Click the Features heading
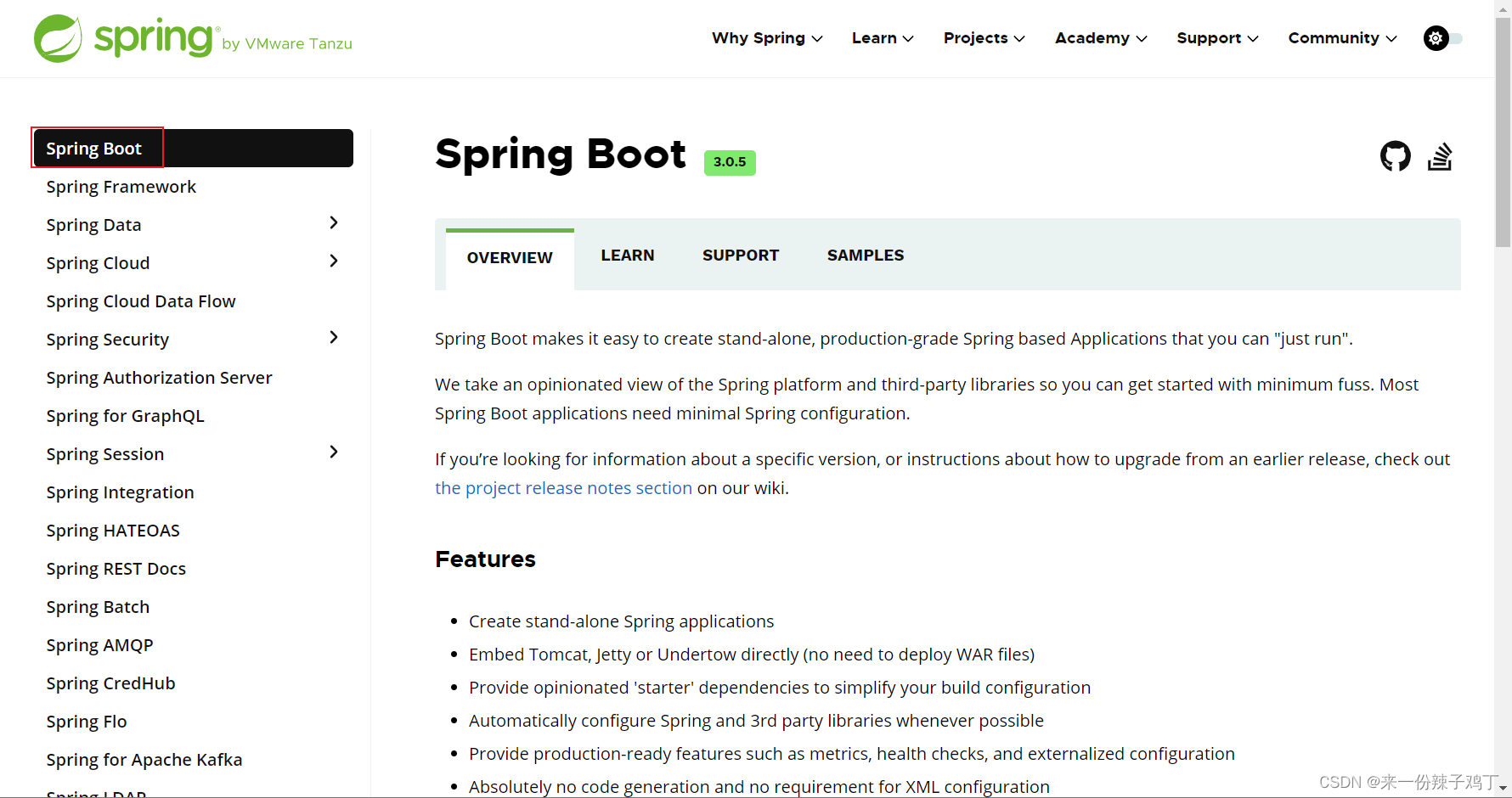 pyautogui.click(x=485, y=559)
